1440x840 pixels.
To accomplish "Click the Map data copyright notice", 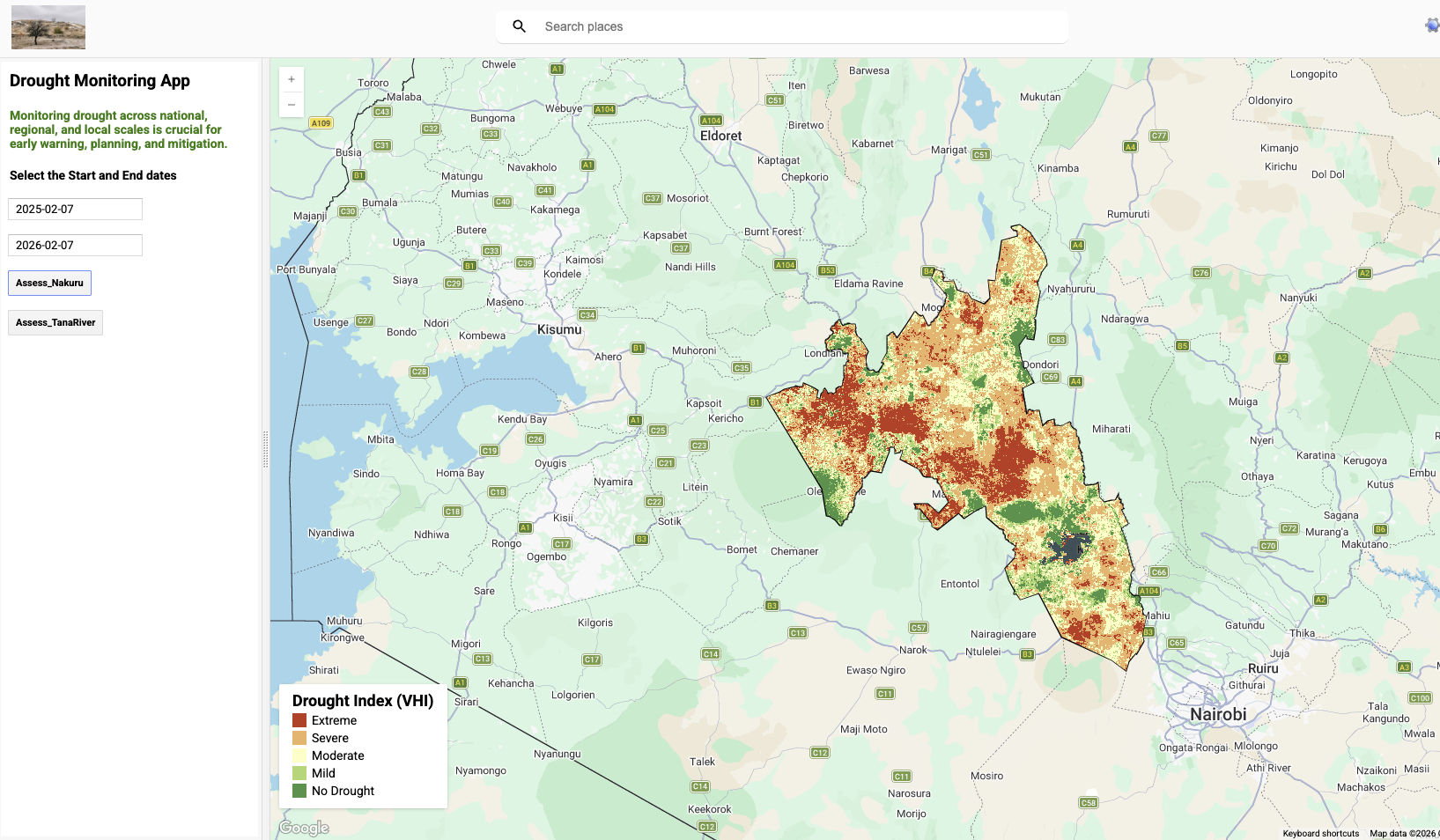I will [1400, 833].
